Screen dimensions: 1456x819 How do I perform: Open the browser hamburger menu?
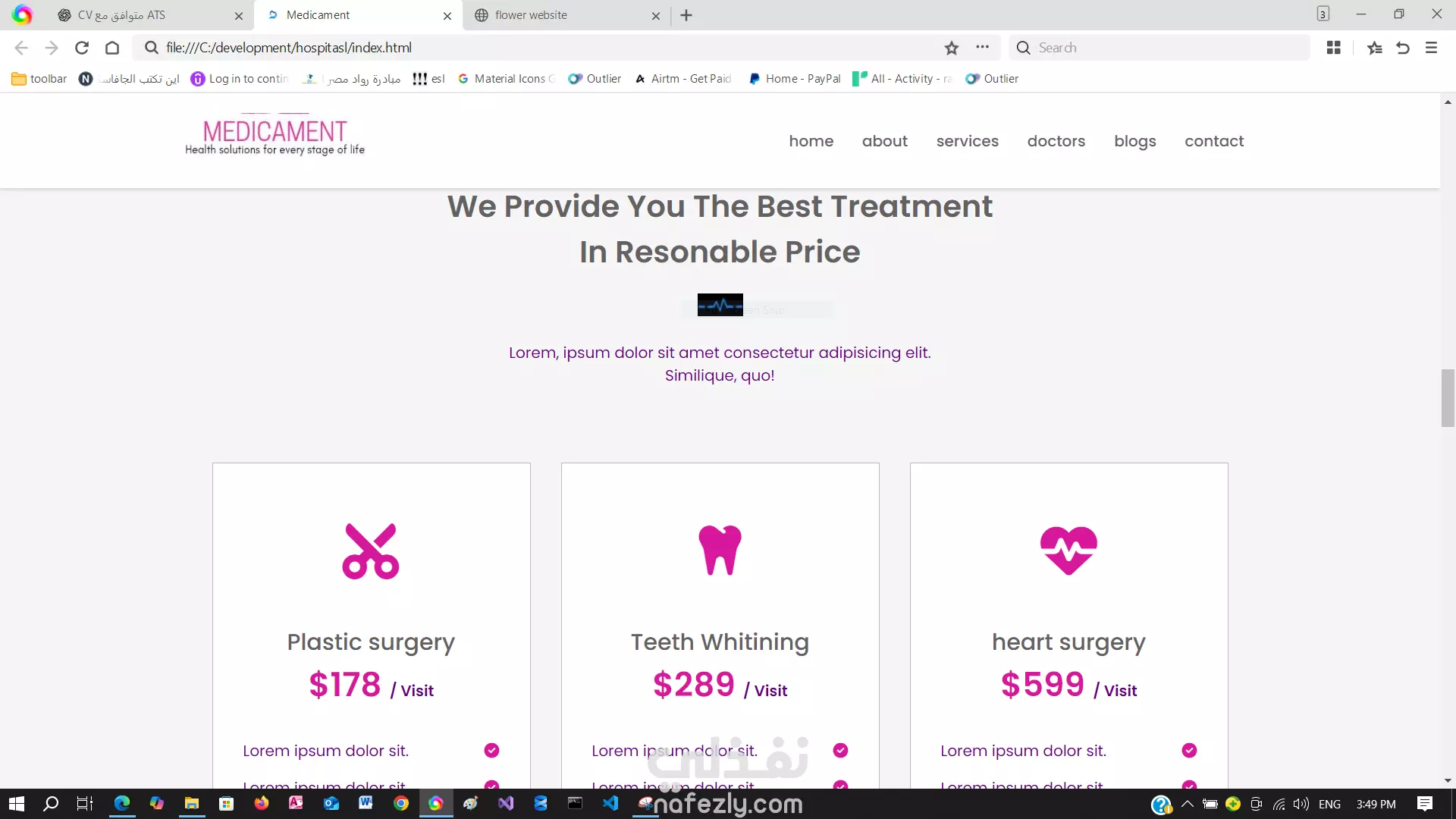tap(1431, 48)
